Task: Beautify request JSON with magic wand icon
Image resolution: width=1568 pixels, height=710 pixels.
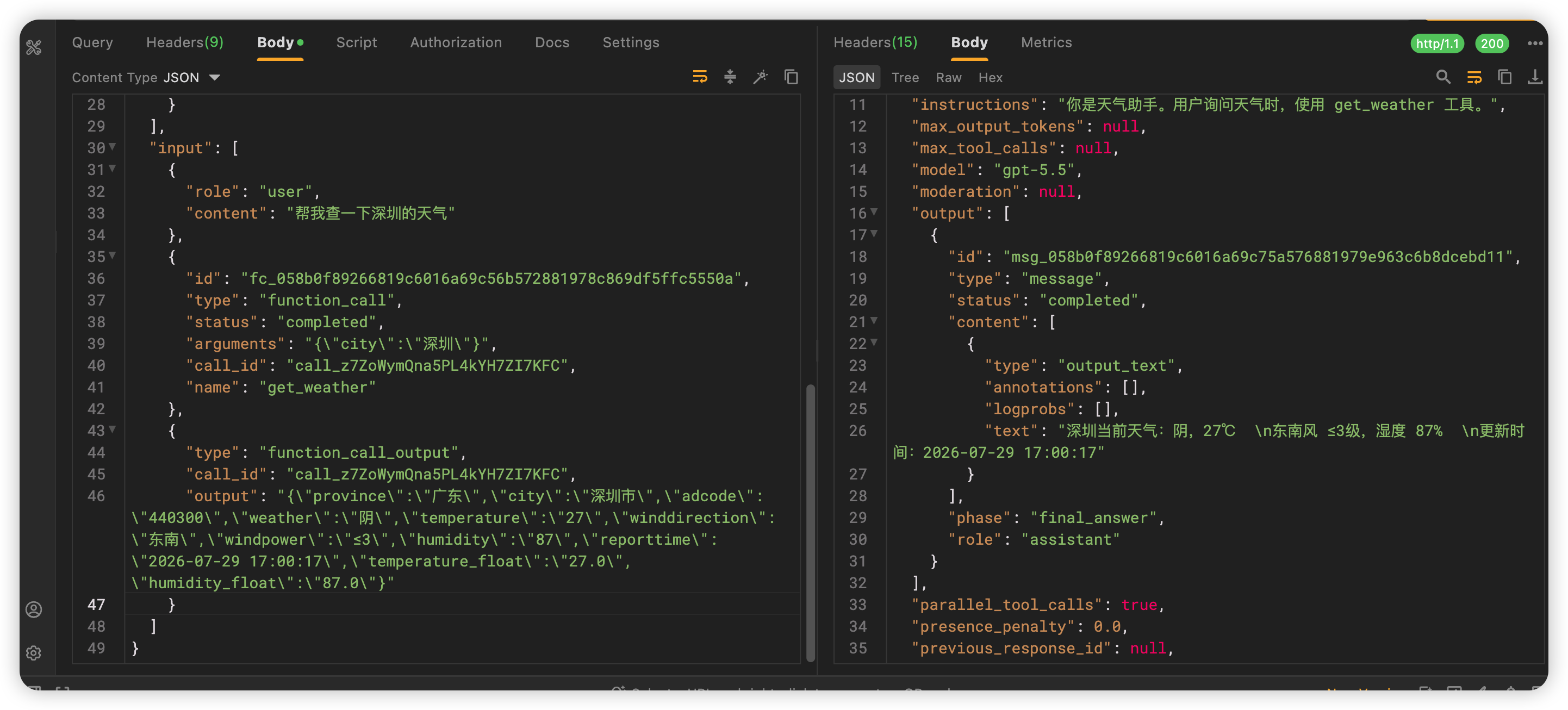Action: 760,77
